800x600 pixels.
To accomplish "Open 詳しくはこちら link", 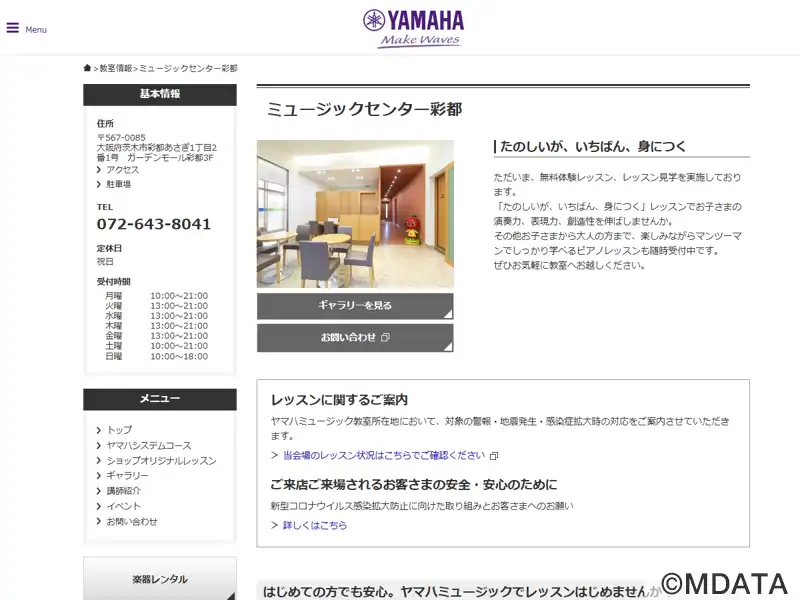I will [x=314, y=525].
